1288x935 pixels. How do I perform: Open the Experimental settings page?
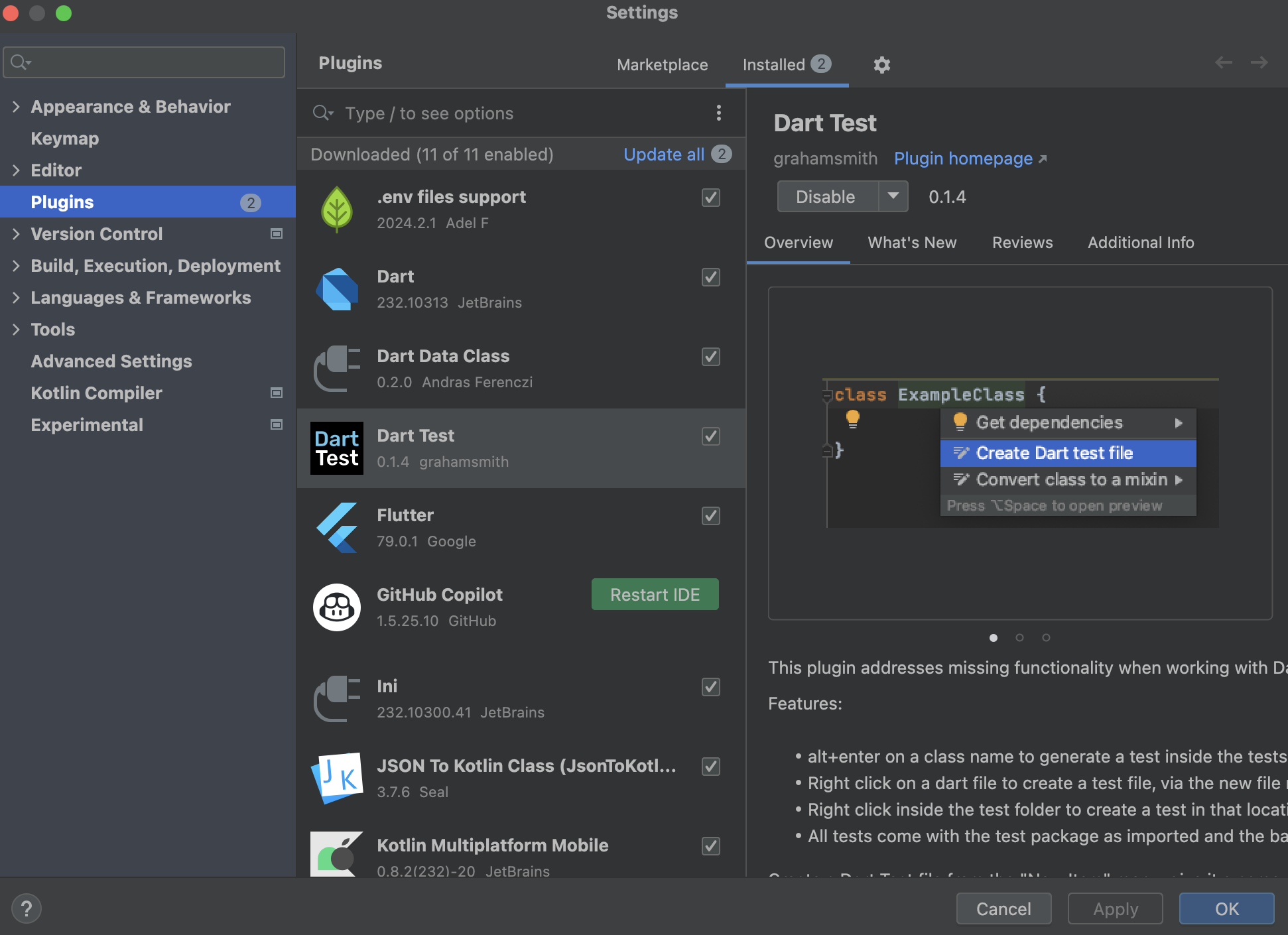pos(87,424)
